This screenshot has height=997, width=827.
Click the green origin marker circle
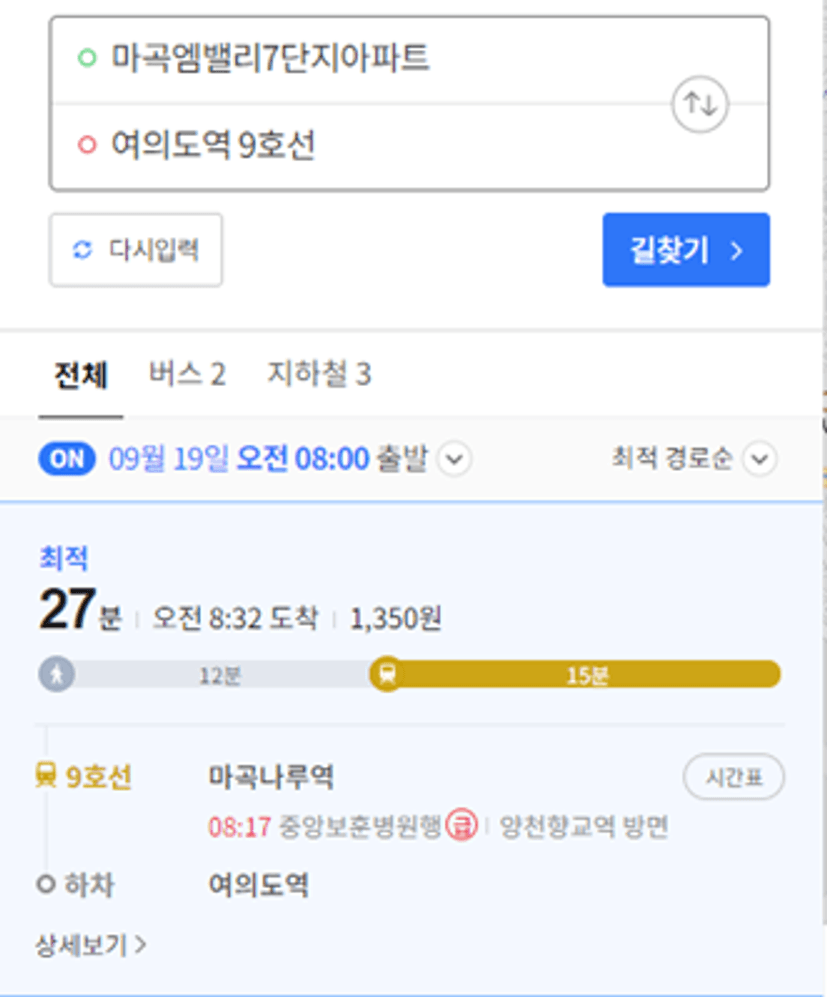click(x=87, y=58)
